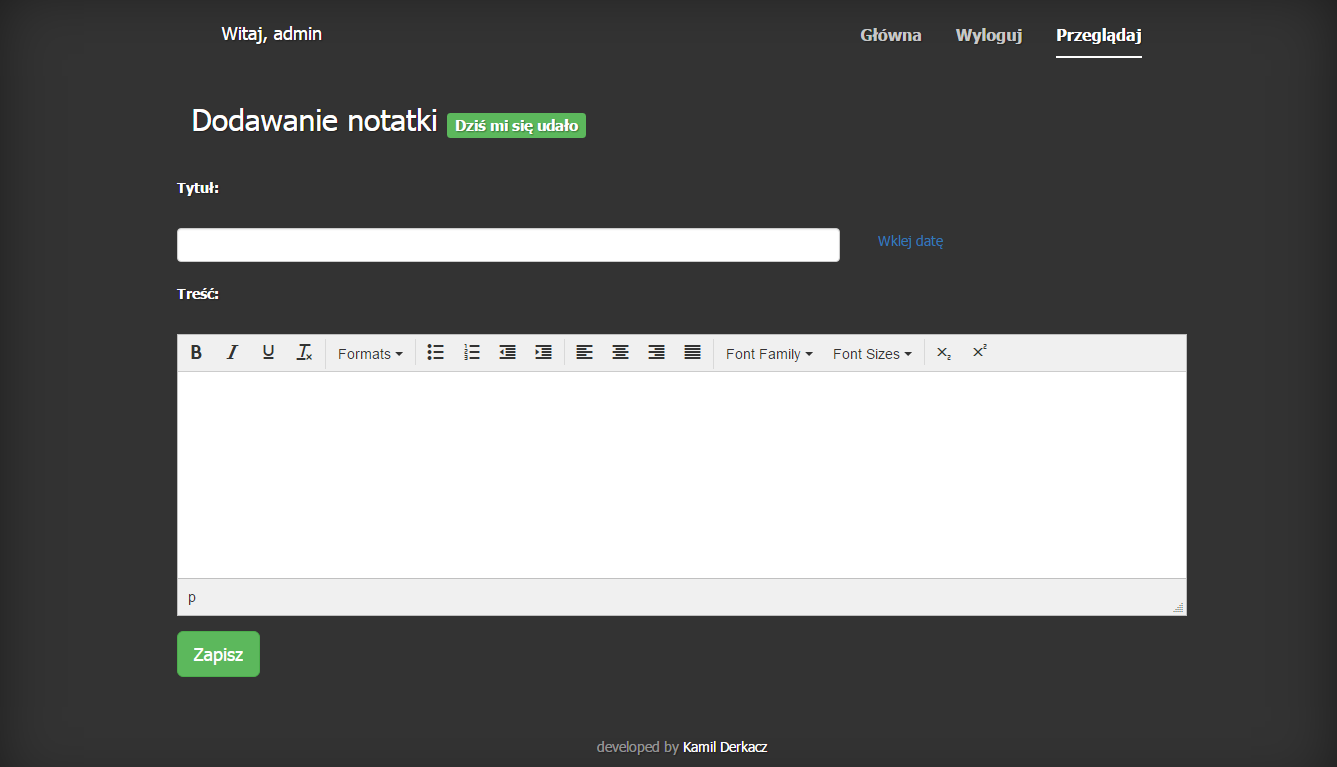The image size is (1337, 767).
Task: Focus the Tytuł input field
Action: [x=508, y=245]
